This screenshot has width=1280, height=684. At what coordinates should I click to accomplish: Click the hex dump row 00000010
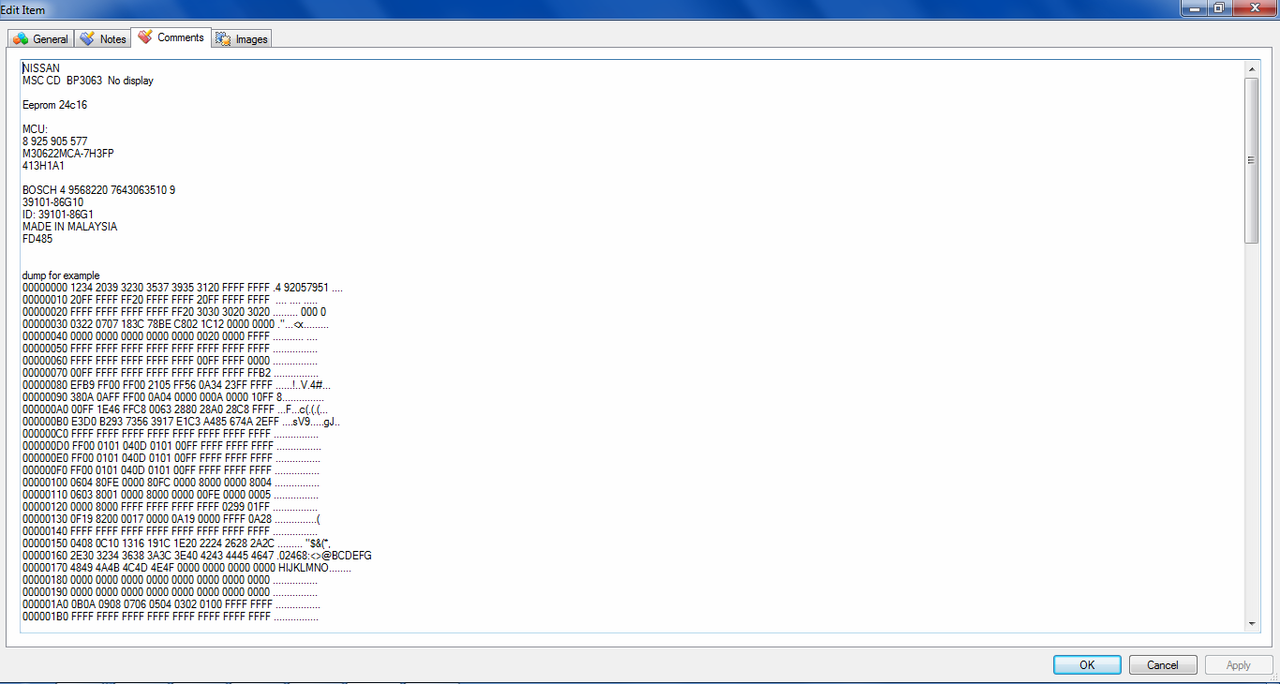click(x=170, y=300)
